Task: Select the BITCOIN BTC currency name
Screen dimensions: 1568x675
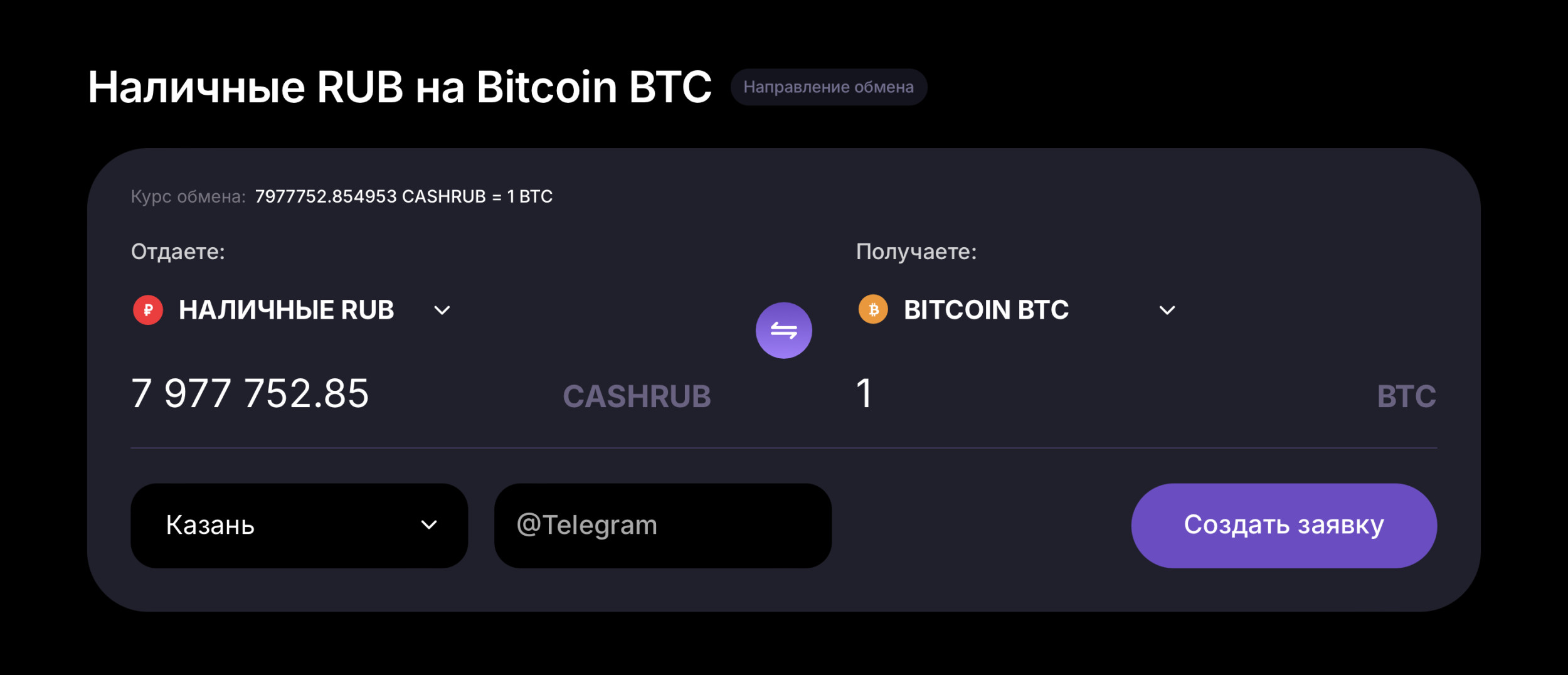Action: point(986,310)
